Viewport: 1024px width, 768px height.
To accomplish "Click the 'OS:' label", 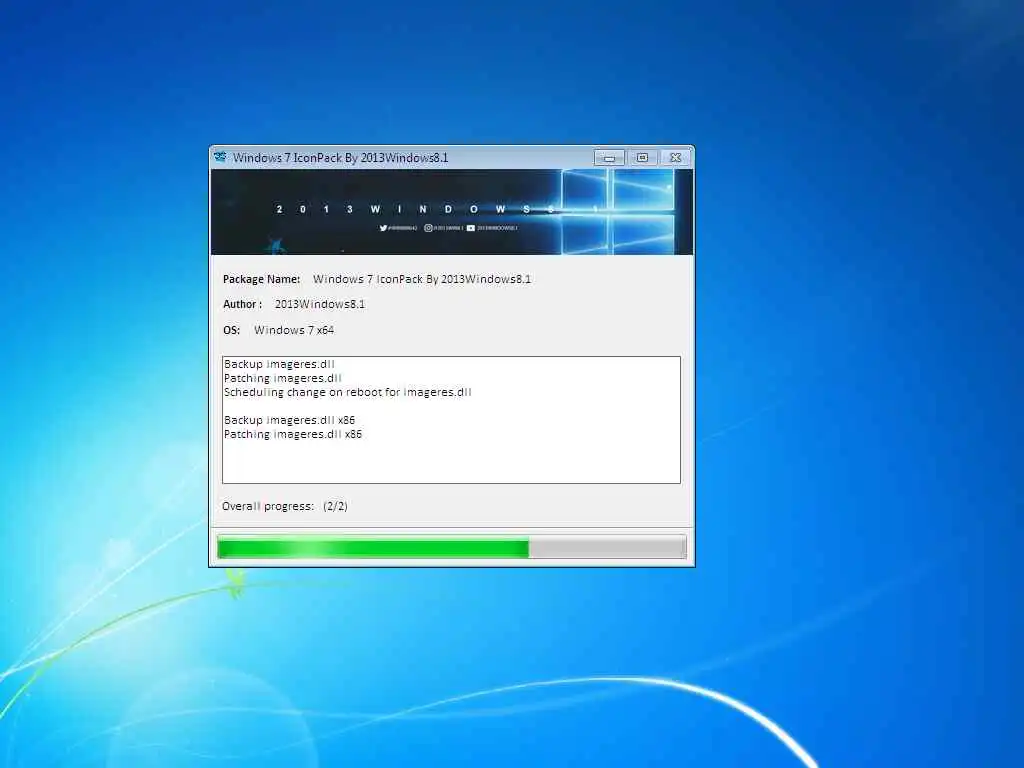I will click(x=231, y=330).
